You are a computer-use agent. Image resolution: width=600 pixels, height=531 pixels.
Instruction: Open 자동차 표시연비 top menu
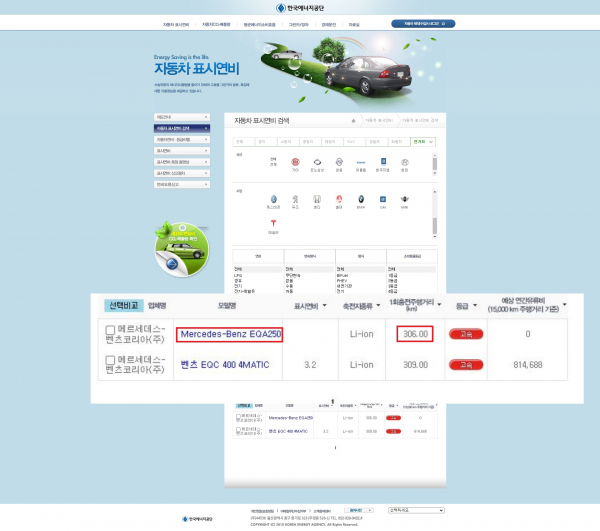pos(176,24)
